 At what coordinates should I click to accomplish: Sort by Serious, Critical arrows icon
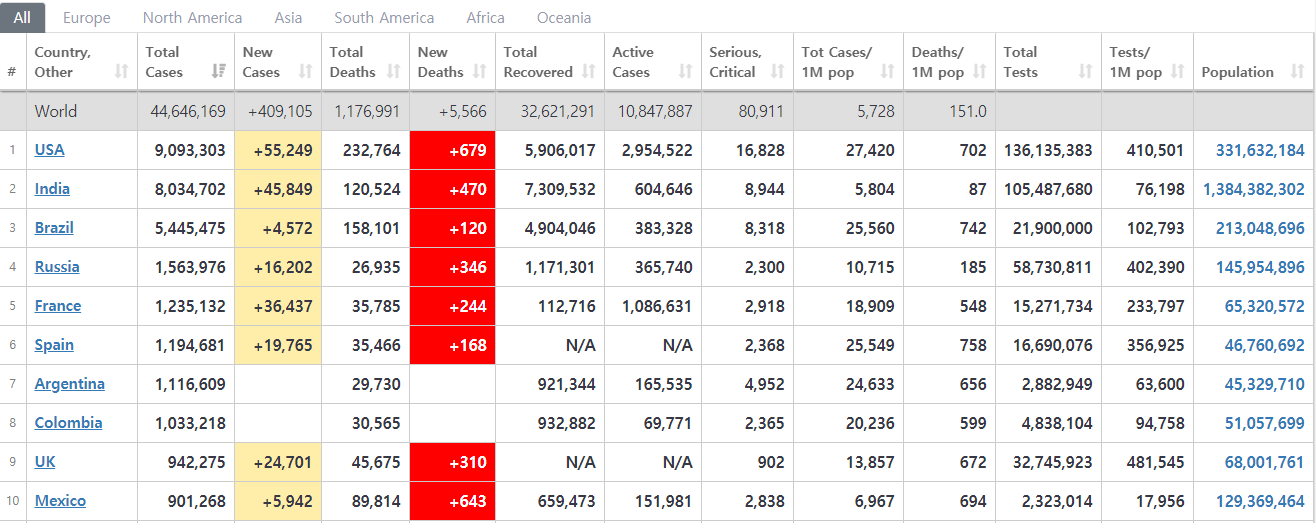[x=777, y=72]
